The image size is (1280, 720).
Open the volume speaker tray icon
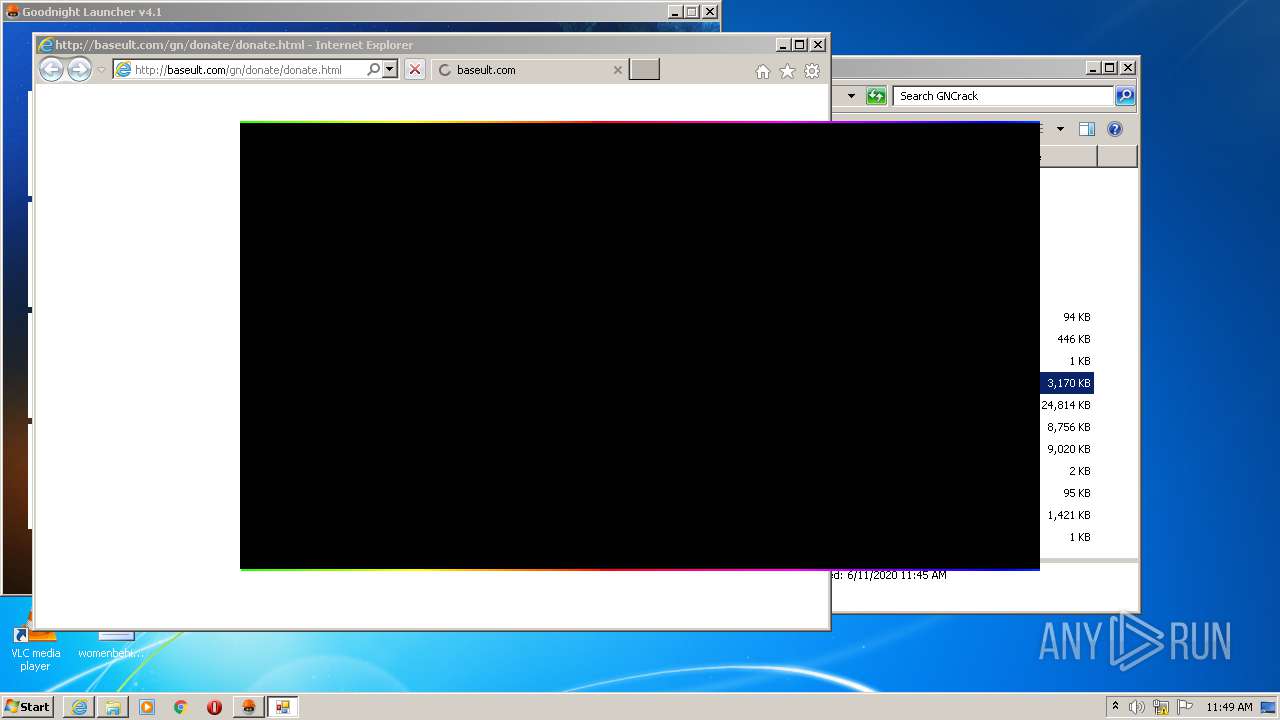(1137, 707)
